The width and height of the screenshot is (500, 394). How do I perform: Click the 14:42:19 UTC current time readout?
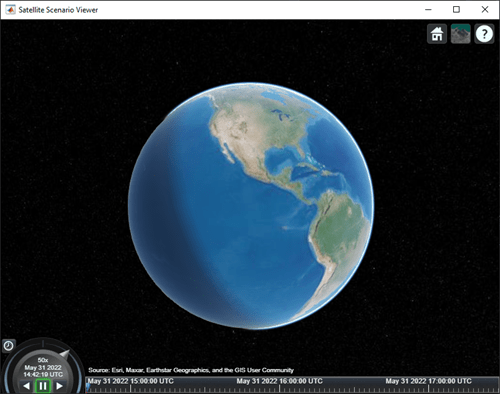tap(43, 375)
